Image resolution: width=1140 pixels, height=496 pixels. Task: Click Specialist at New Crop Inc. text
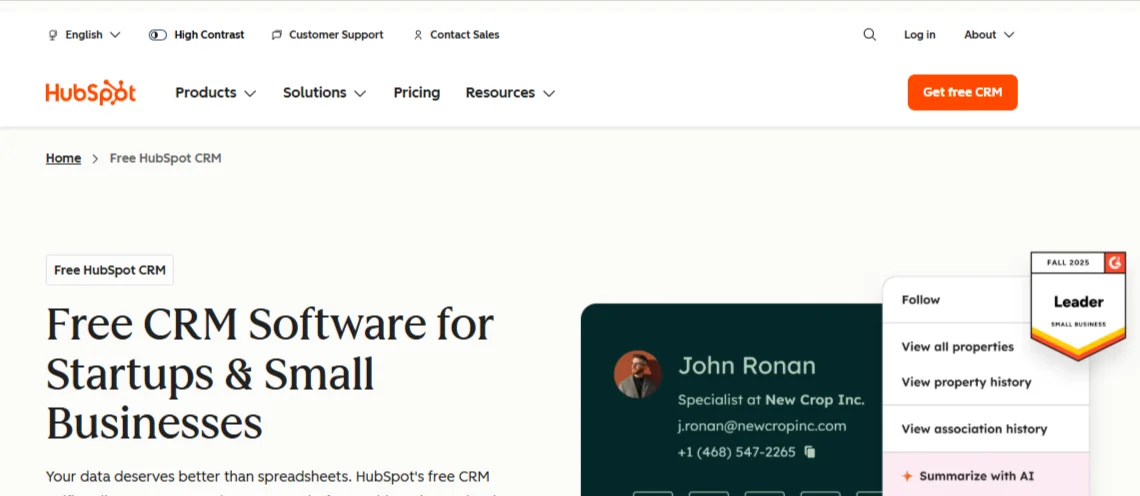pos(771,400)
